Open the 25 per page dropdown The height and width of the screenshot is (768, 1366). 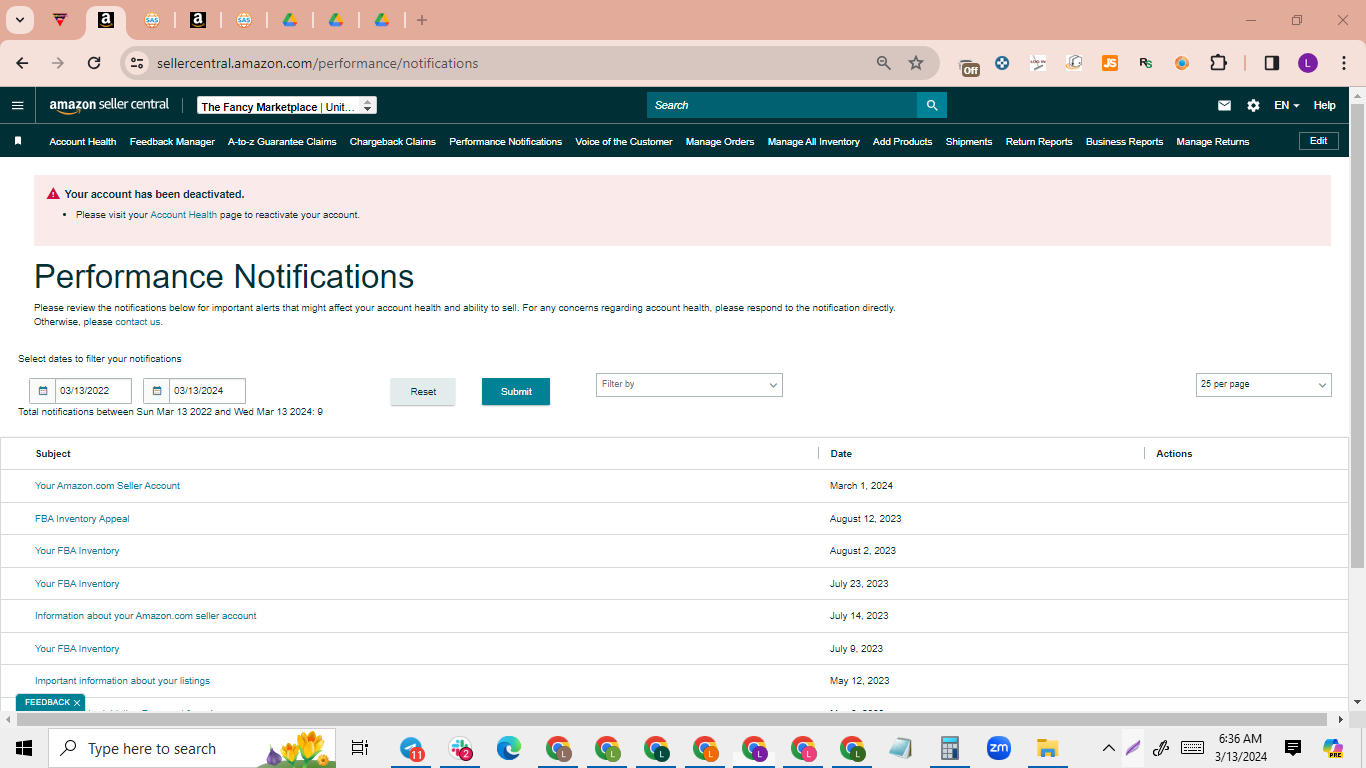pyautogui.click(x=1264, y=385)
